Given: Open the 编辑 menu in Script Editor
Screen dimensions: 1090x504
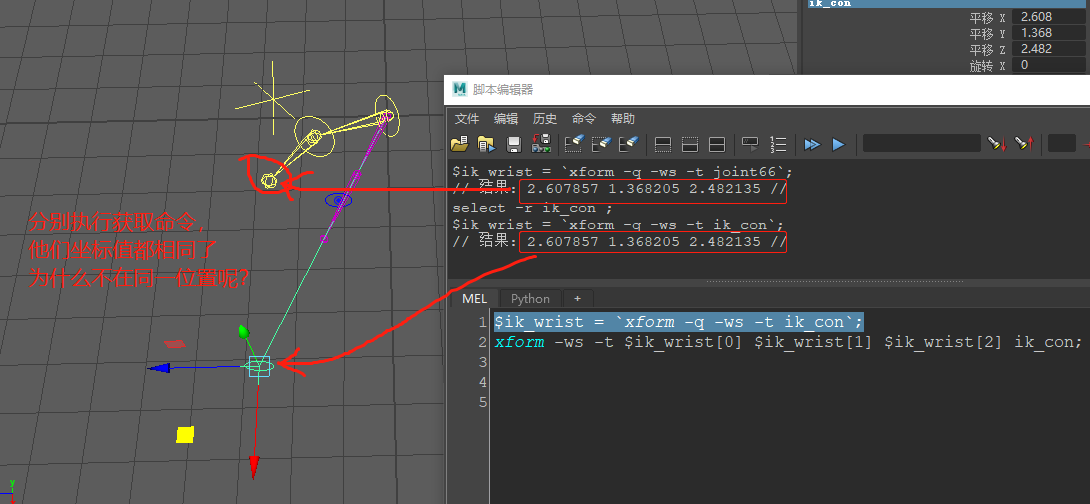Looking at the screenshot, I should 506,119.
